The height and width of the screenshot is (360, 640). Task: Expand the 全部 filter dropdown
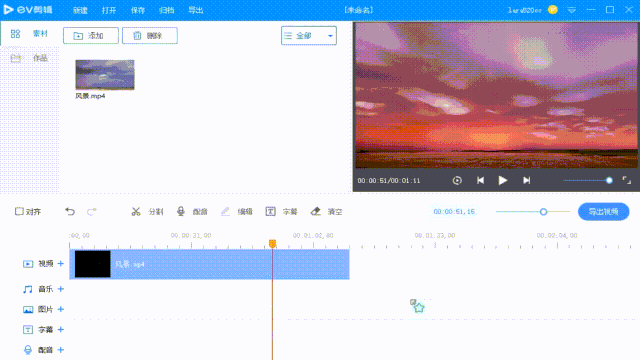tap(309, 36)
